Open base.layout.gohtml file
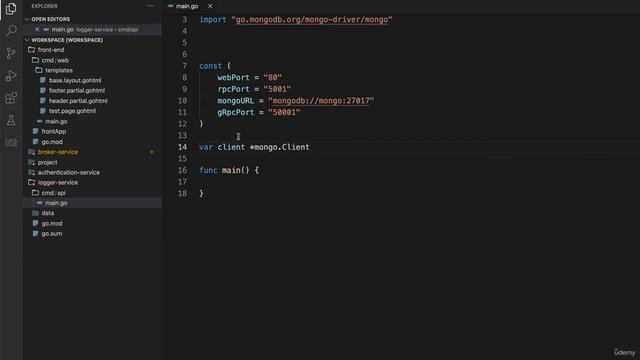Screen dimensions: 640x360 (75, 80)
